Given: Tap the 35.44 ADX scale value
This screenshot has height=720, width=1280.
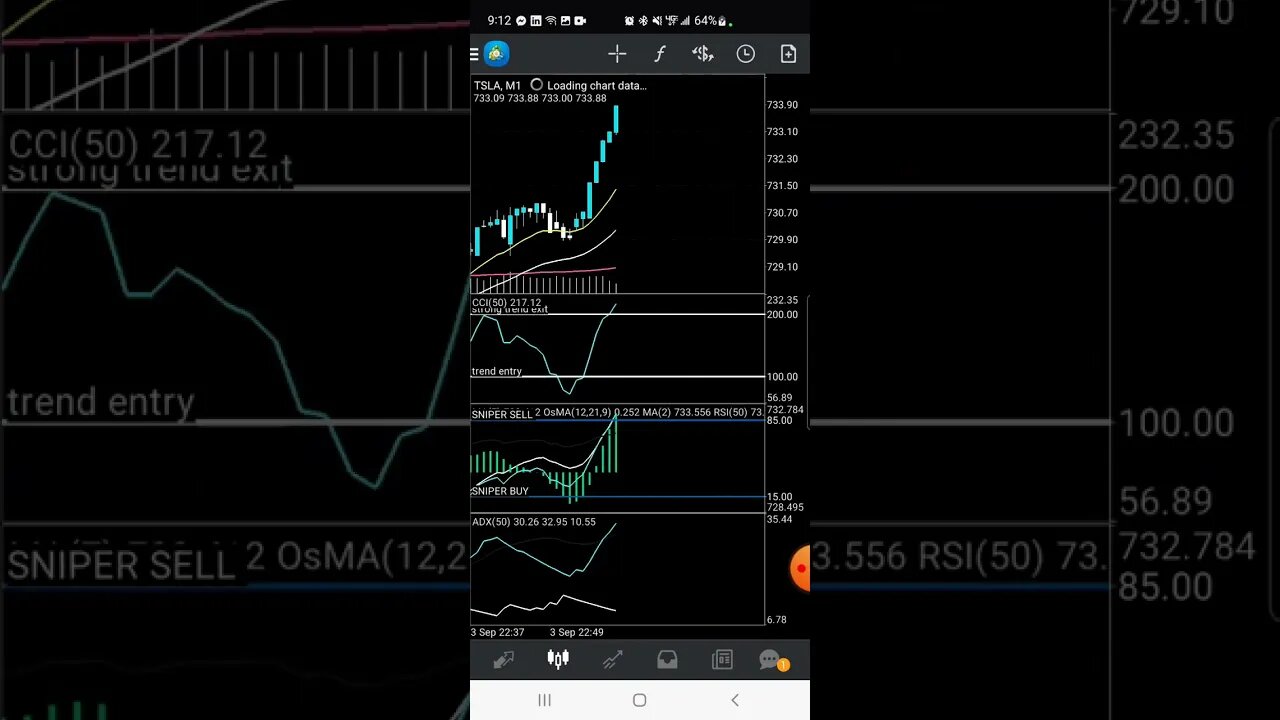Looking at the screenshot, I should 779,519.
